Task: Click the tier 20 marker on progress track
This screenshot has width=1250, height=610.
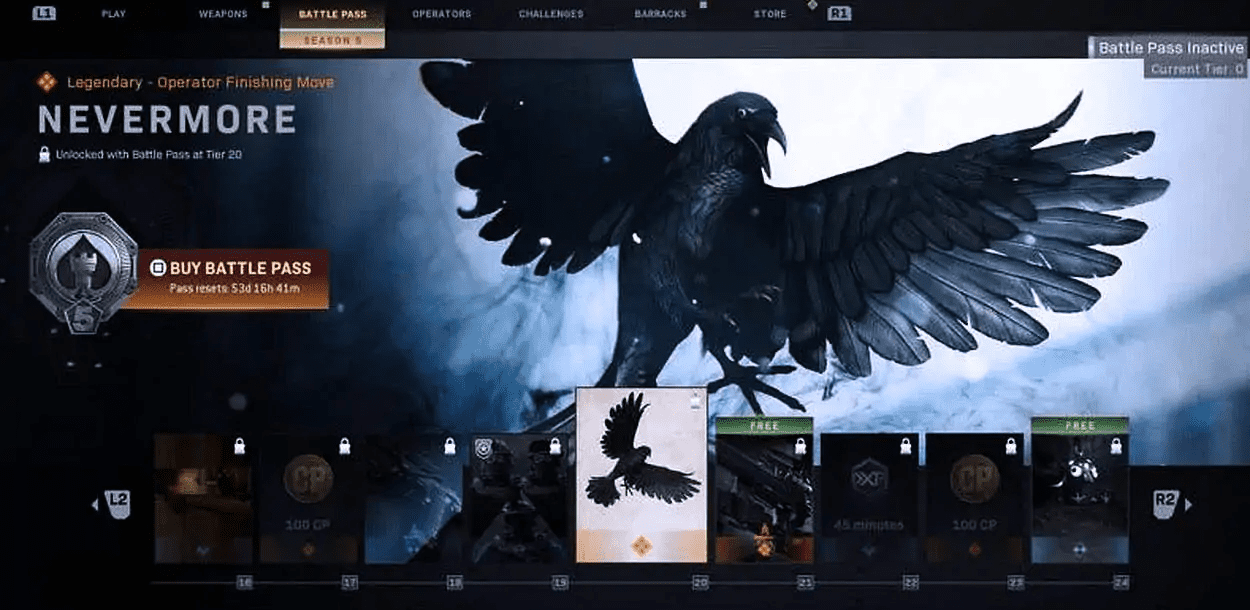Action: pyautogui.click(x=700, y=582)
